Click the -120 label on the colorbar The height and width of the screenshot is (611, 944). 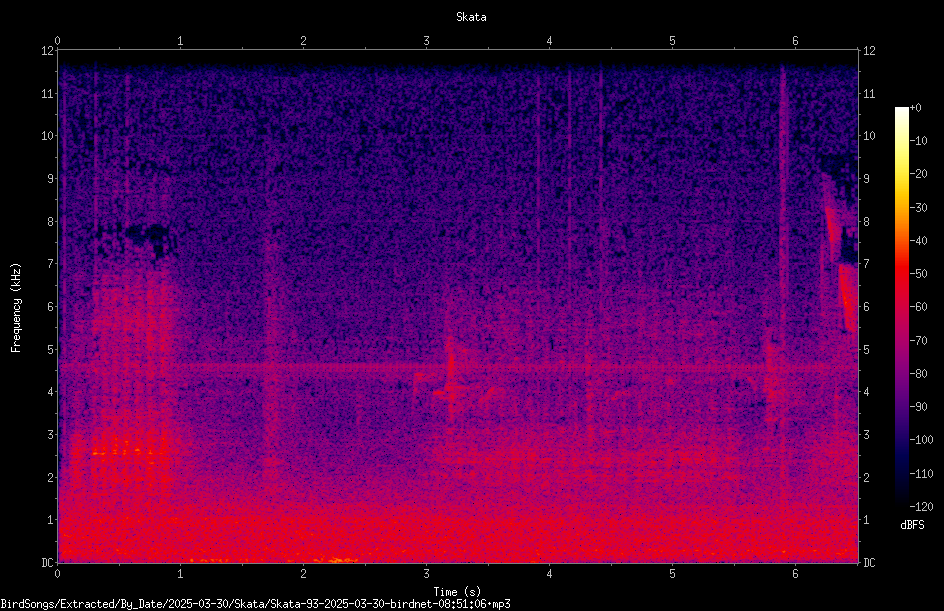(921, 507)
